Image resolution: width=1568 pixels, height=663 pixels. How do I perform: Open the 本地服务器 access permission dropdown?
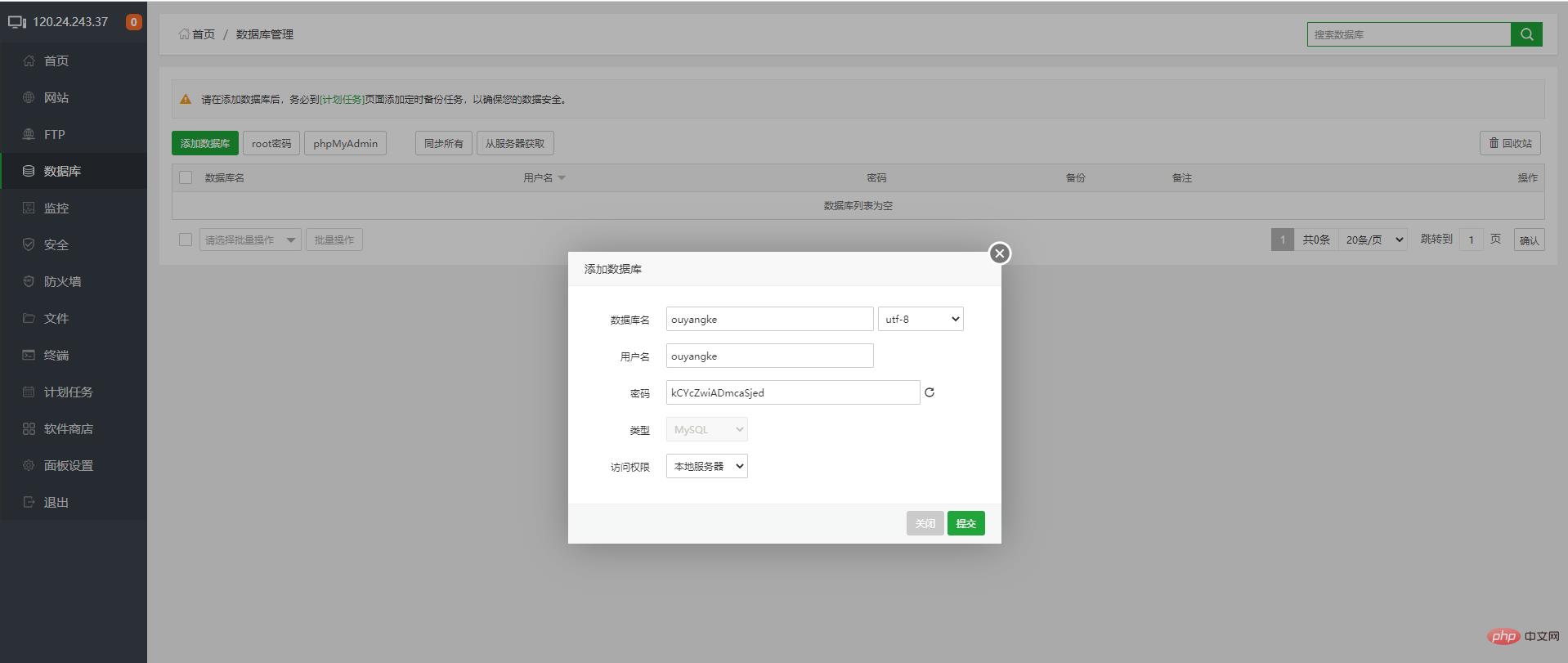(706, 466)
